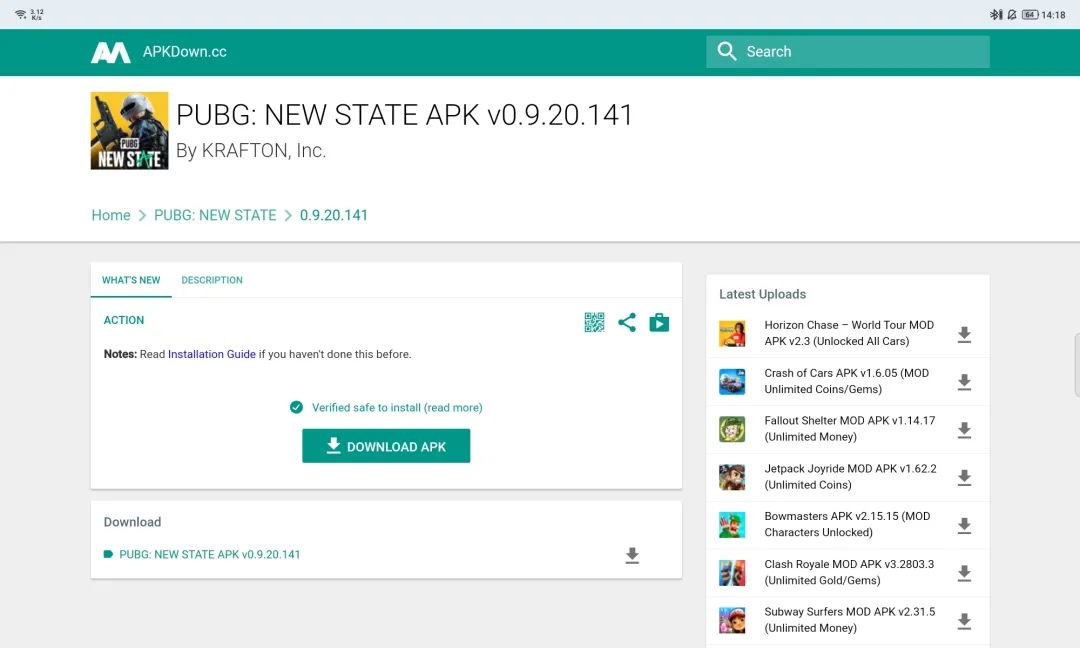Viewport: 1080px width, 648px height.
Task: Download Crash of Cars via arrow icon
Action: [x=964, y=382]
